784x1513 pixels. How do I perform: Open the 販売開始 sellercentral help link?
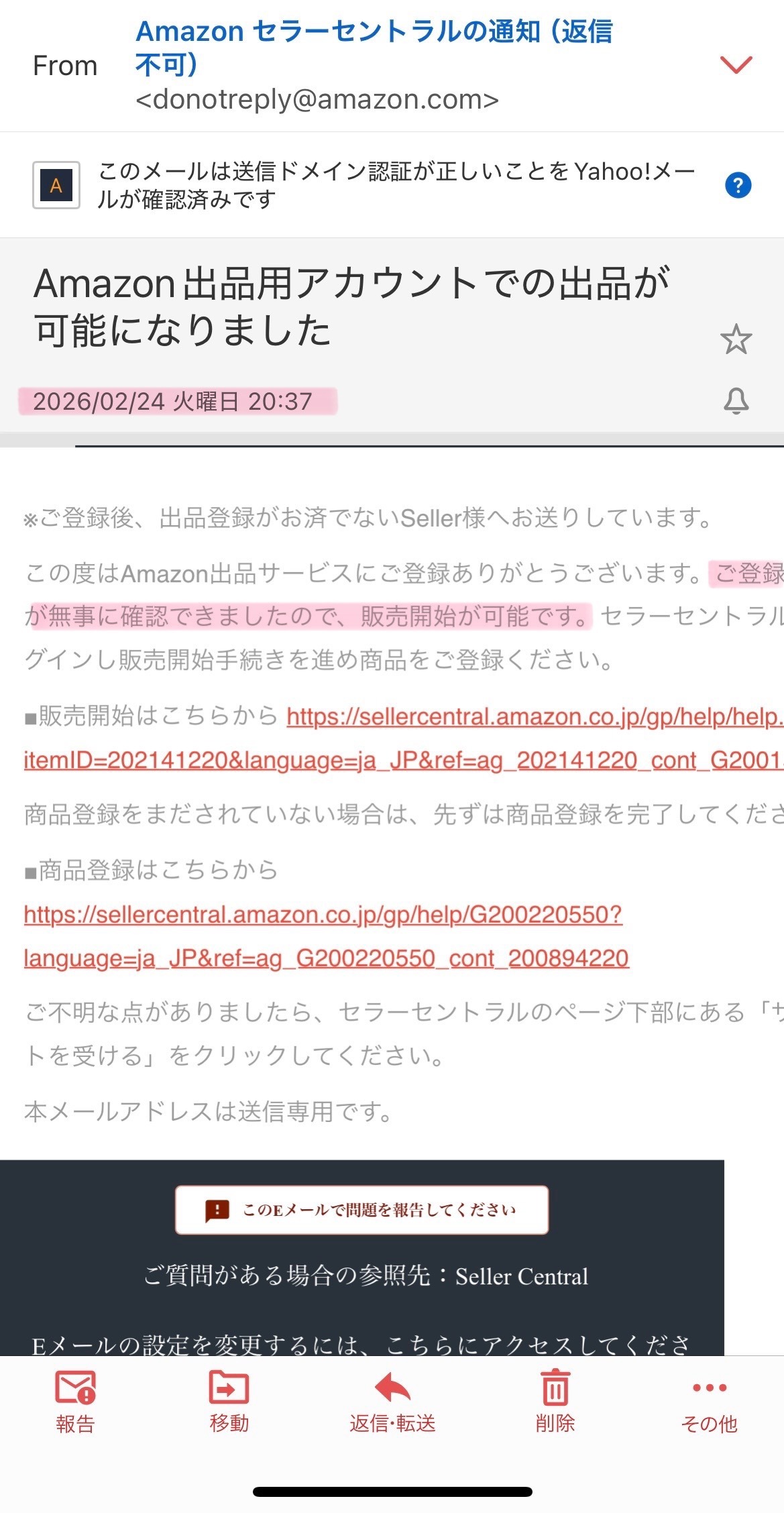point(404,738)
